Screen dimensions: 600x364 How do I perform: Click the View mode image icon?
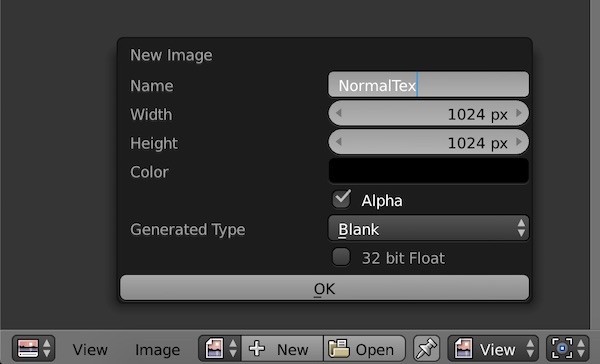click(x=463, y=349)
